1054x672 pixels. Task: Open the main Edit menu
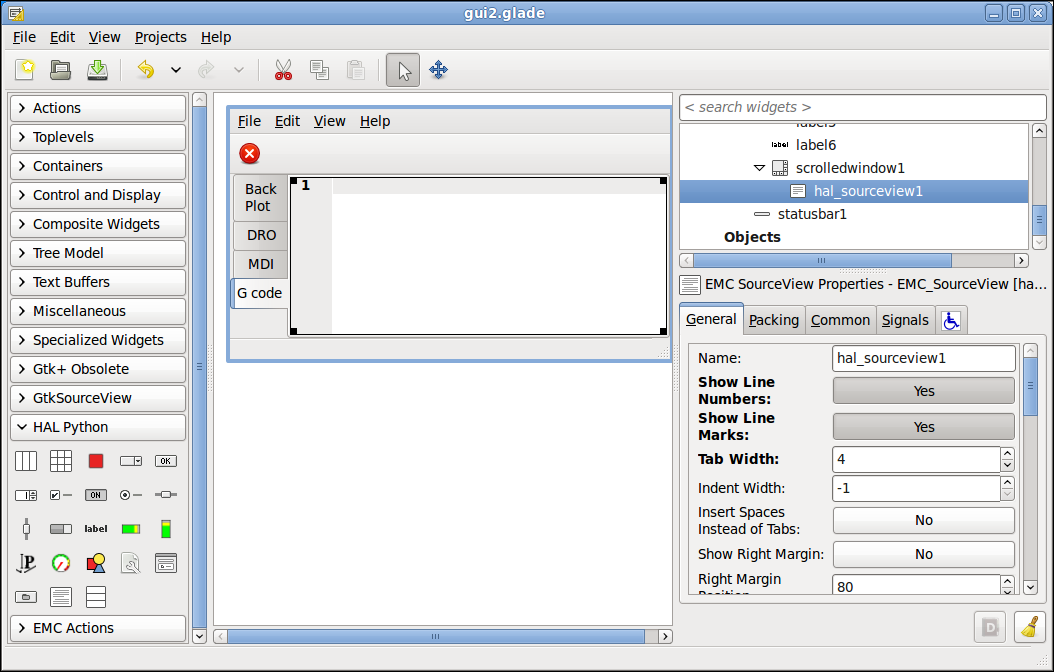point(63,37)
